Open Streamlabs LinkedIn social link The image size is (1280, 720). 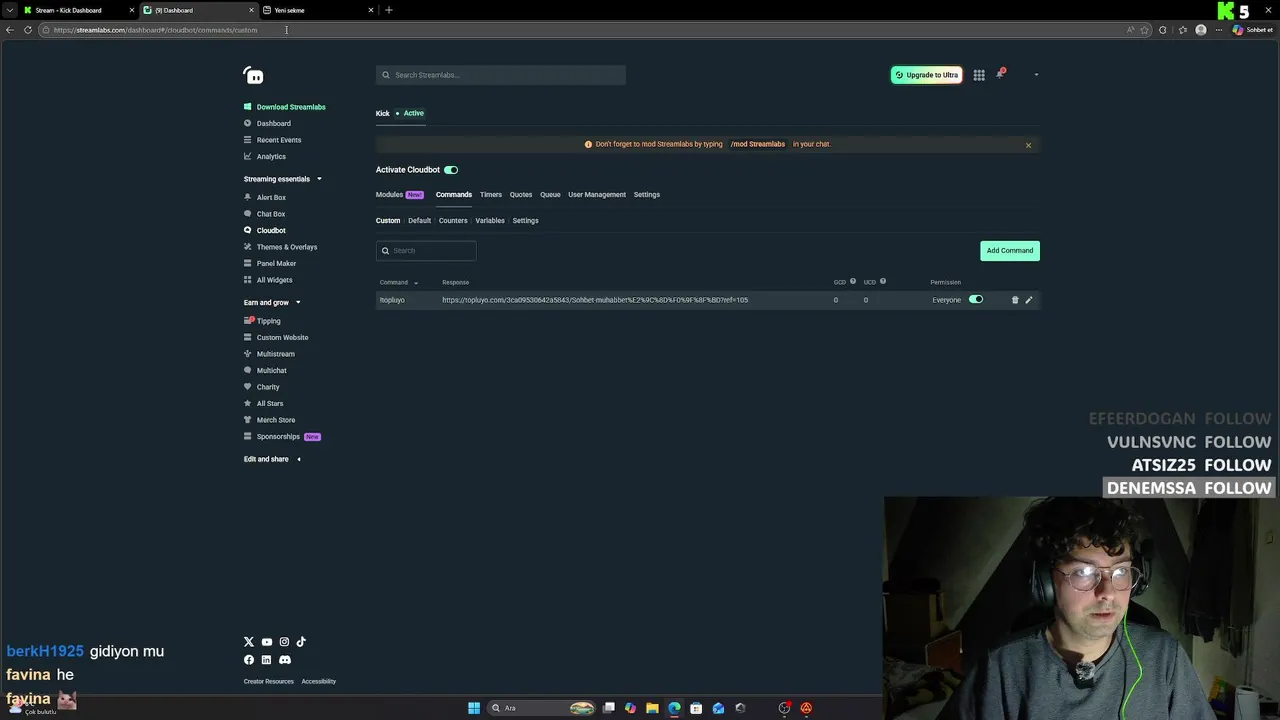(x=266, y=660)
